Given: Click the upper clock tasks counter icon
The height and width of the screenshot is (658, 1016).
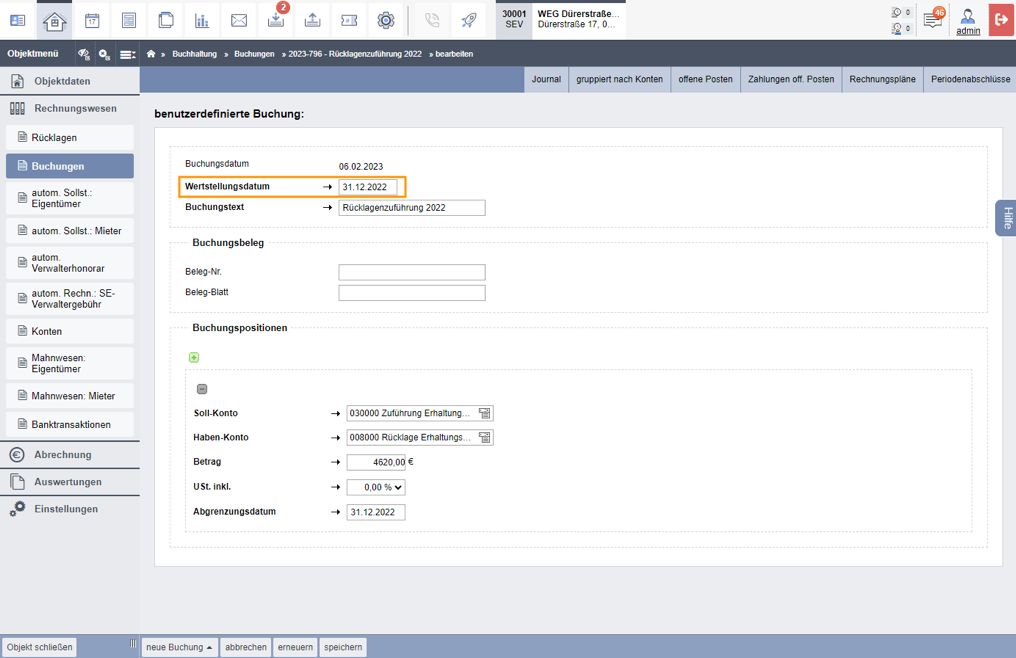Looking at the screenshot, I should coord(897,12).
